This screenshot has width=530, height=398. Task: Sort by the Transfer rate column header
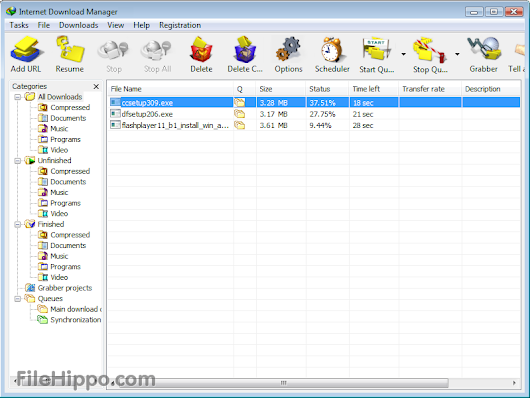pyautogui.click(x=430, y=89)
